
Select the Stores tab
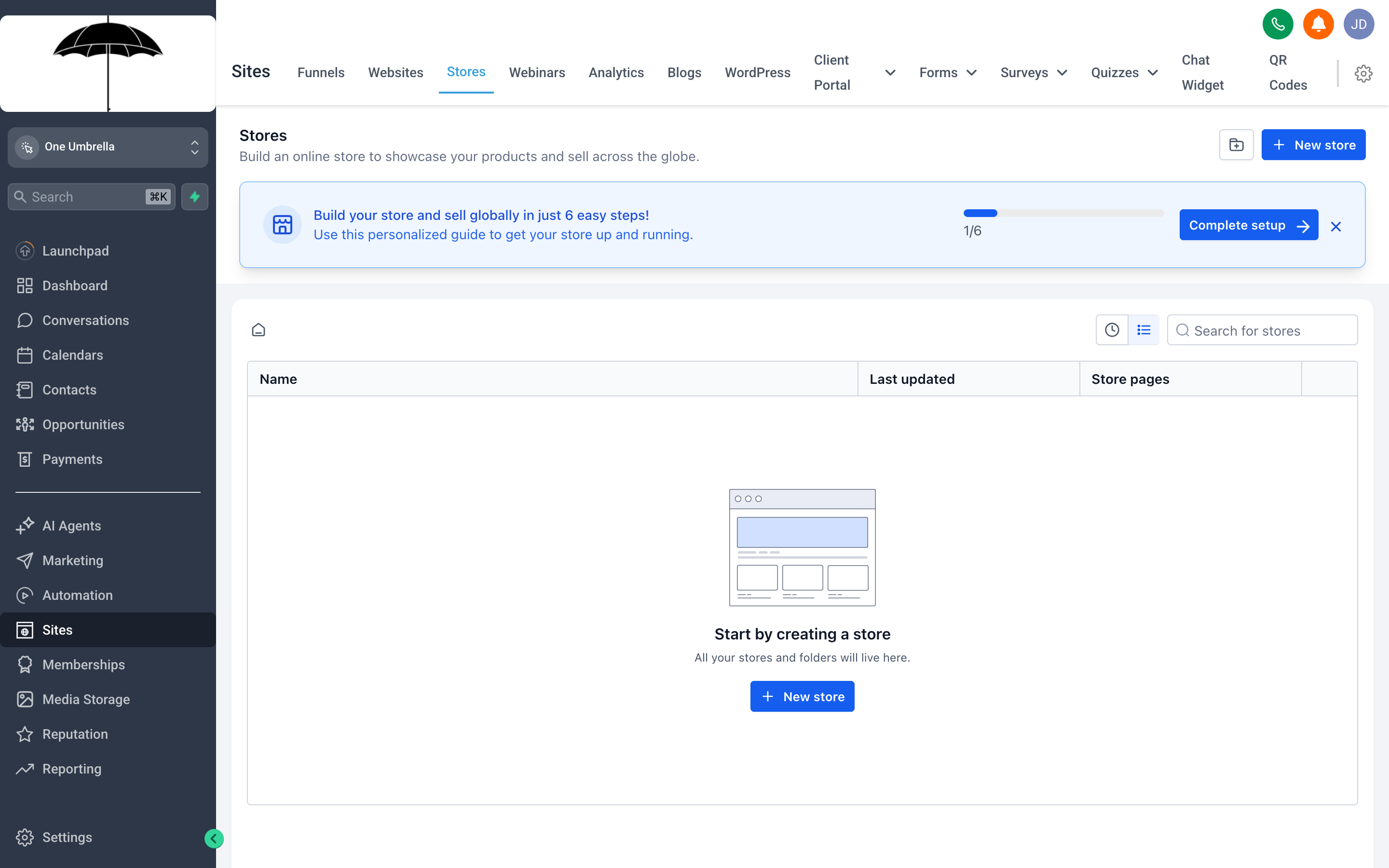click(466, 72)
